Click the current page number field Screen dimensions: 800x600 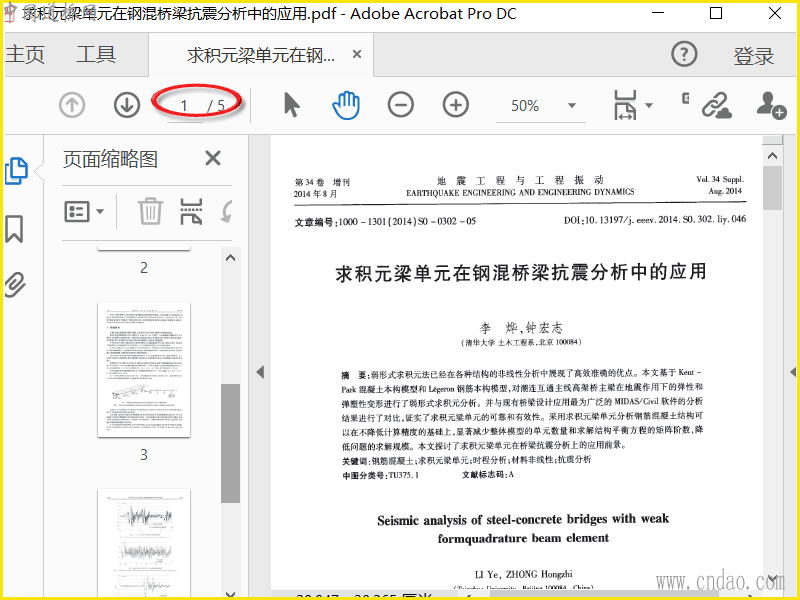pyautogui.click(x=184, y=106)
